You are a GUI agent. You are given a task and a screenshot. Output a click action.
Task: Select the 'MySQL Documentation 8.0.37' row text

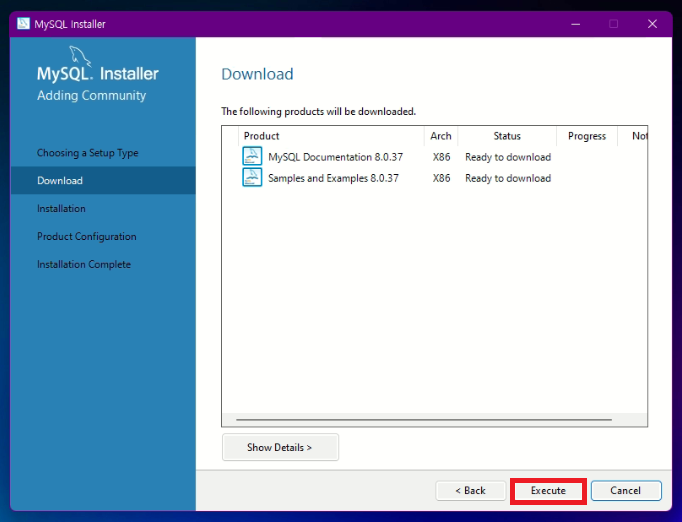(335, 157)
